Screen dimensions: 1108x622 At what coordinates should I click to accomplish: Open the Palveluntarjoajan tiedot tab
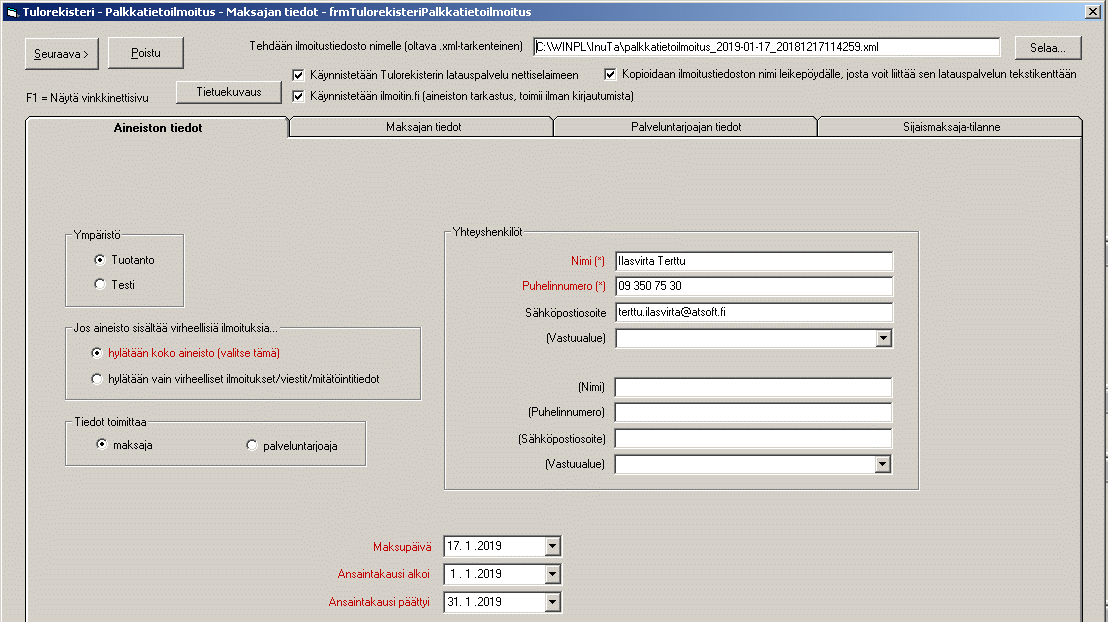click(x=685, y=127)
